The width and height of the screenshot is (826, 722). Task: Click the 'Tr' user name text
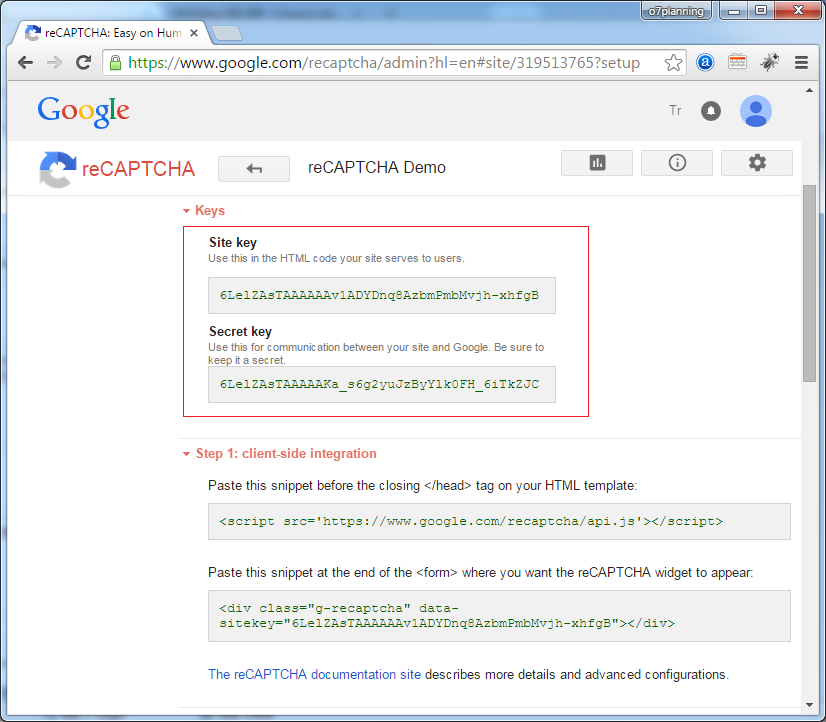675,110
